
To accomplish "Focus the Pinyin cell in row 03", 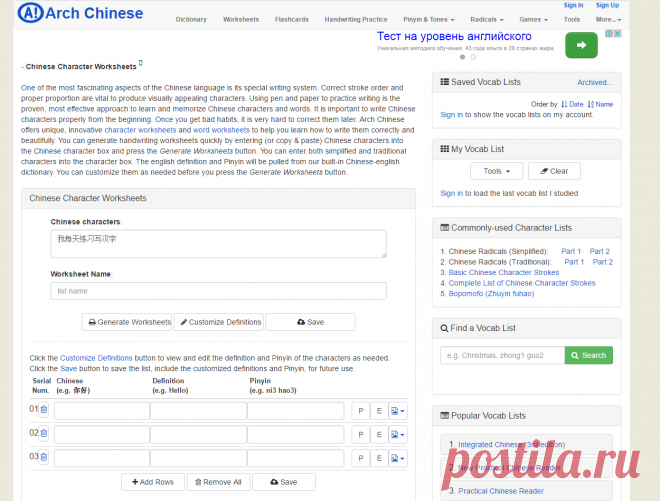I will tap(295, 458).
